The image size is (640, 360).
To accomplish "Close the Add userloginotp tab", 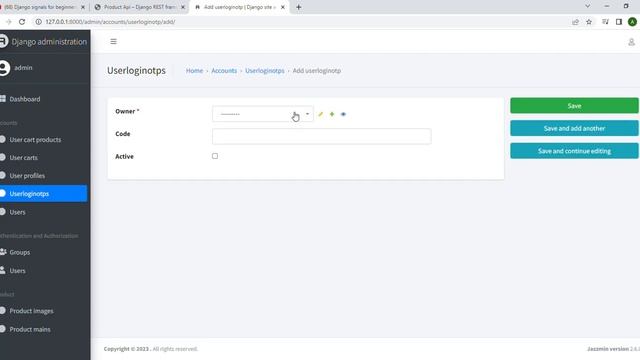I will [282, 7].
